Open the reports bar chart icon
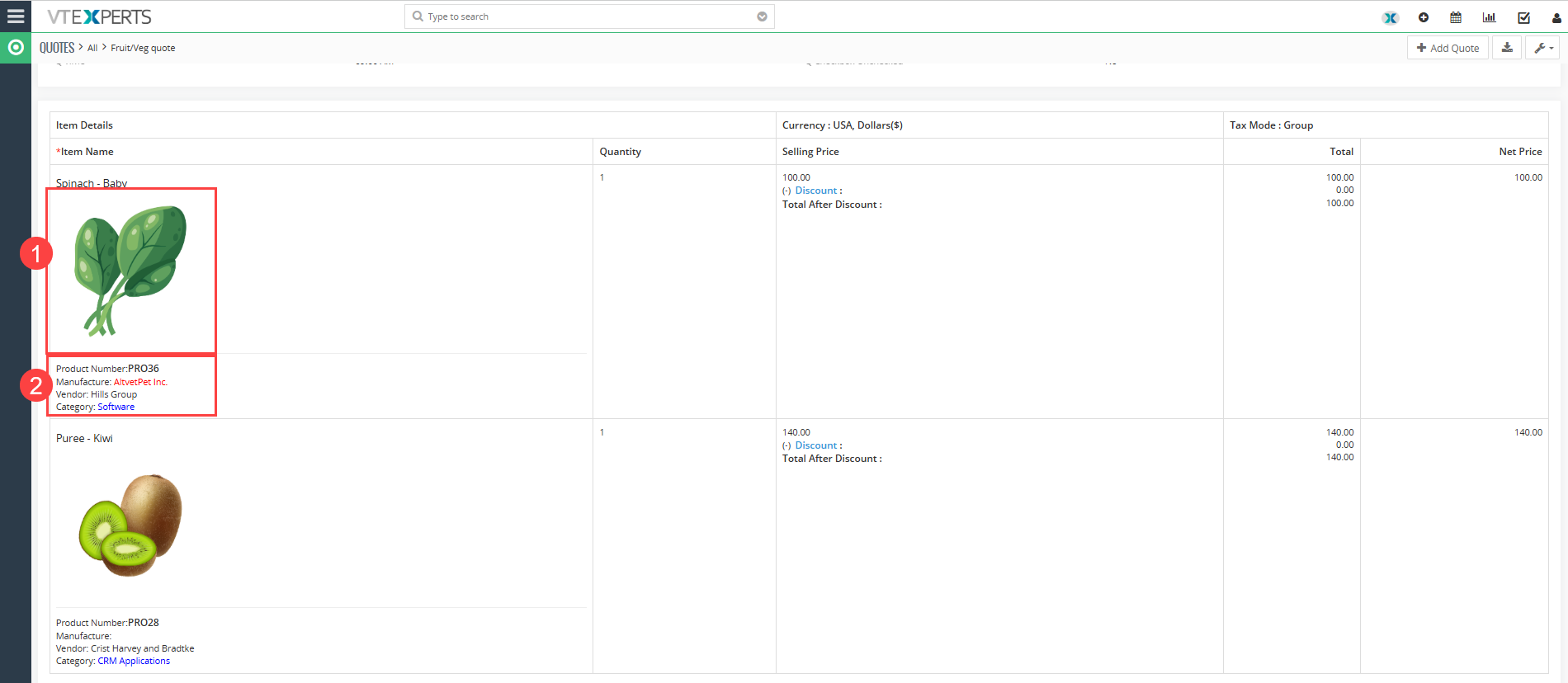 pyautogui.click(x=1489, y=17)
